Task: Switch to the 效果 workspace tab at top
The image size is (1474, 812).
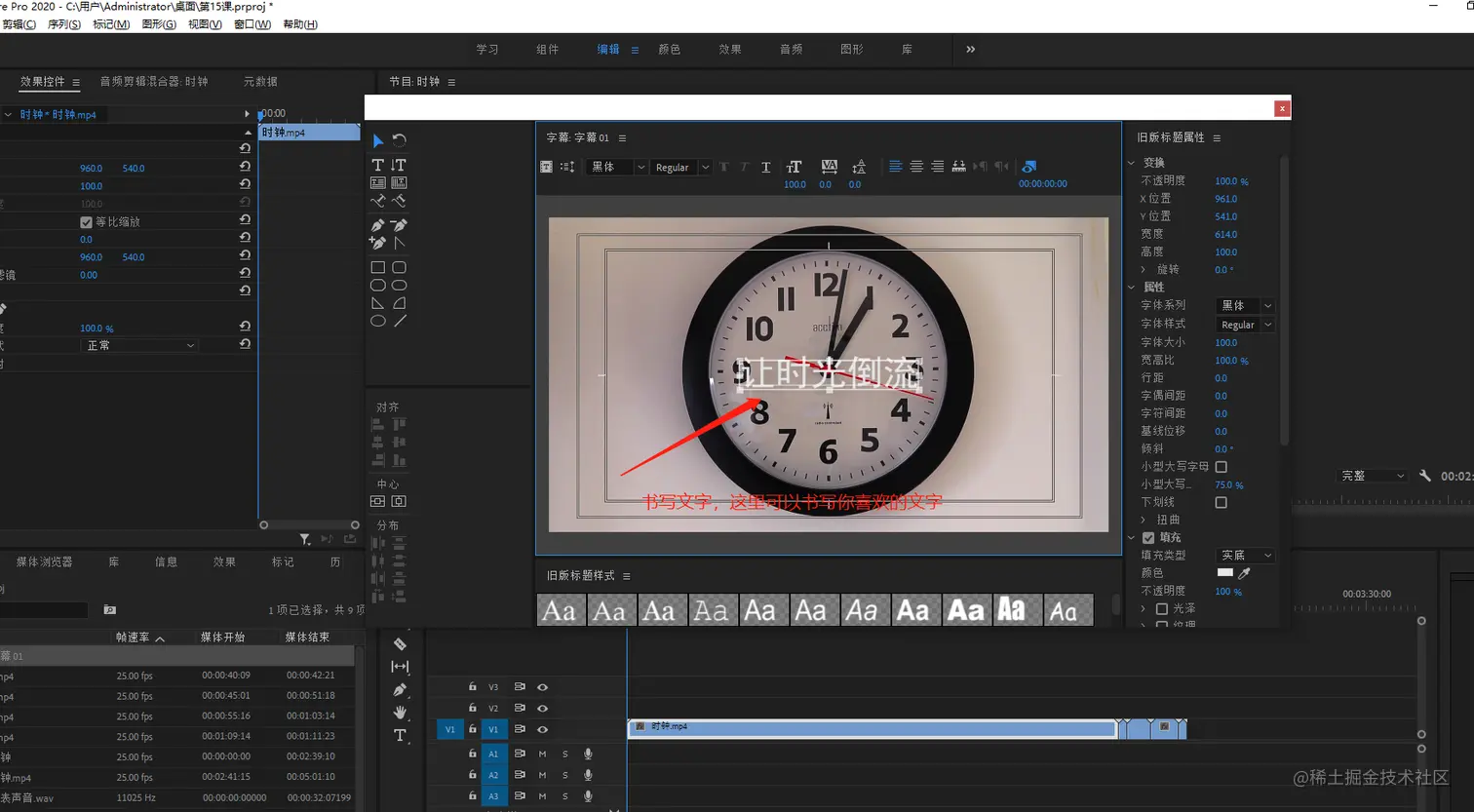Action: [730, 50]
